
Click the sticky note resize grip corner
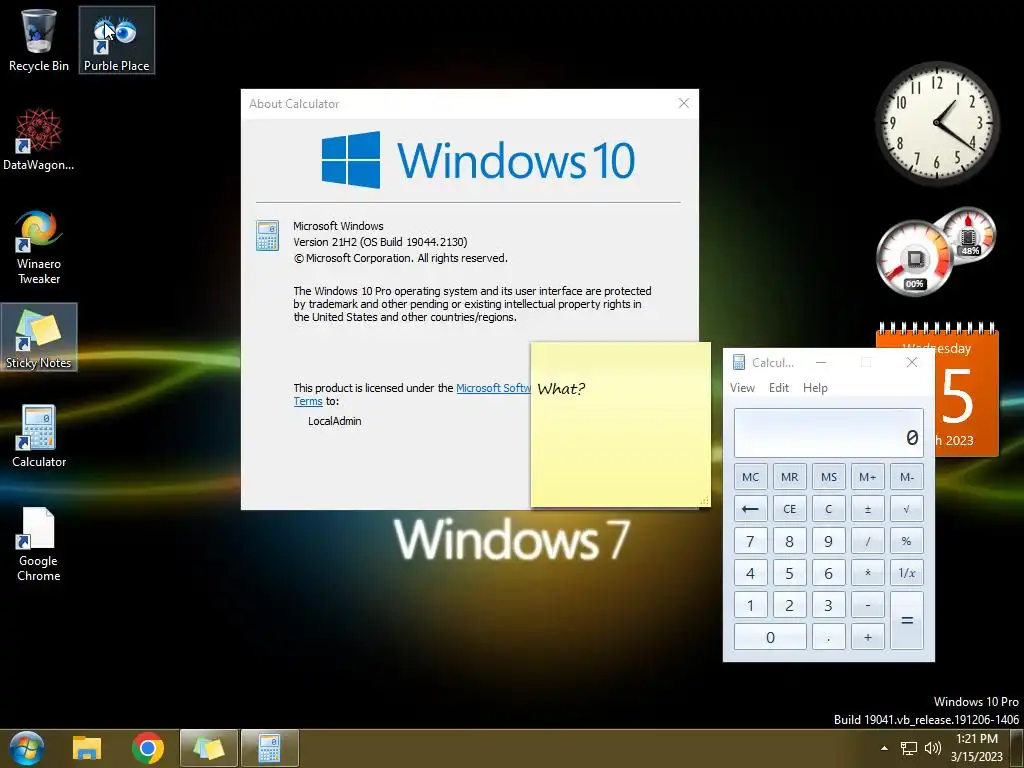click(x=705, y=501)
